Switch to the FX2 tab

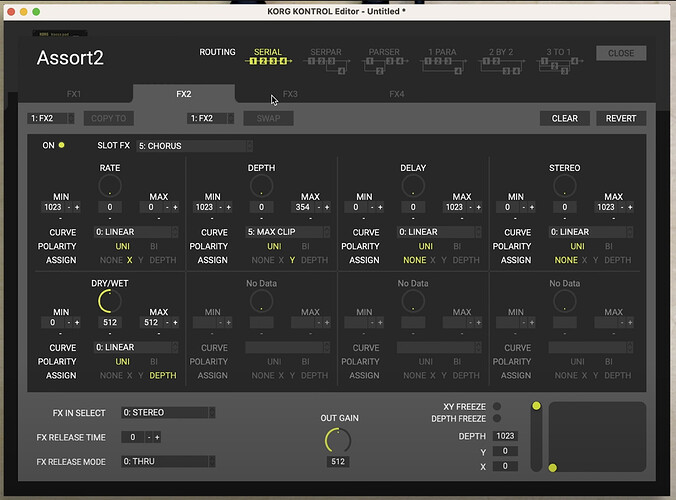coord(184,94)
